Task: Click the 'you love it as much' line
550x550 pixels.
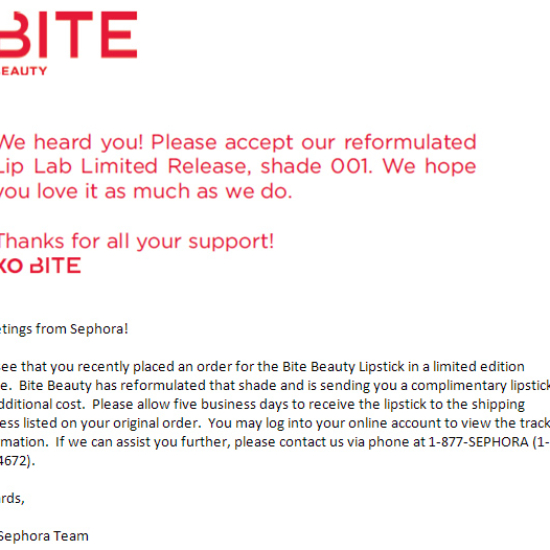Action: [x=95, y=192]
